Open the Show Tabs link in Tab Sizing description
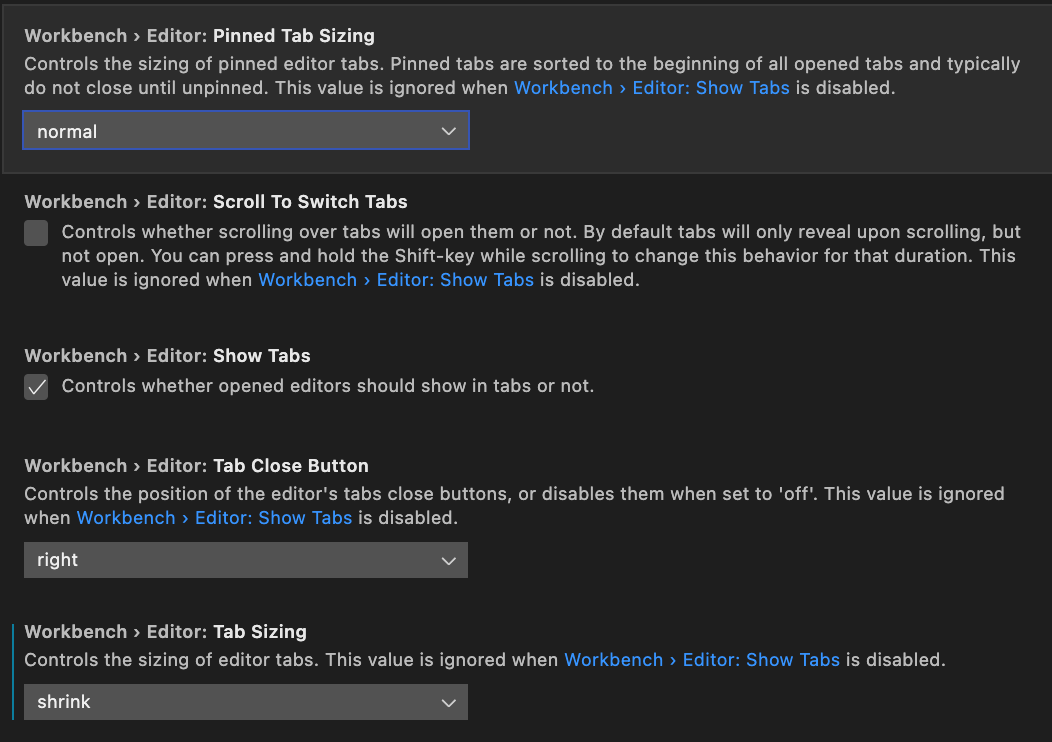The height and width of the screenshot is (742, 1052). pyautogui.click(x=702, y=660)
